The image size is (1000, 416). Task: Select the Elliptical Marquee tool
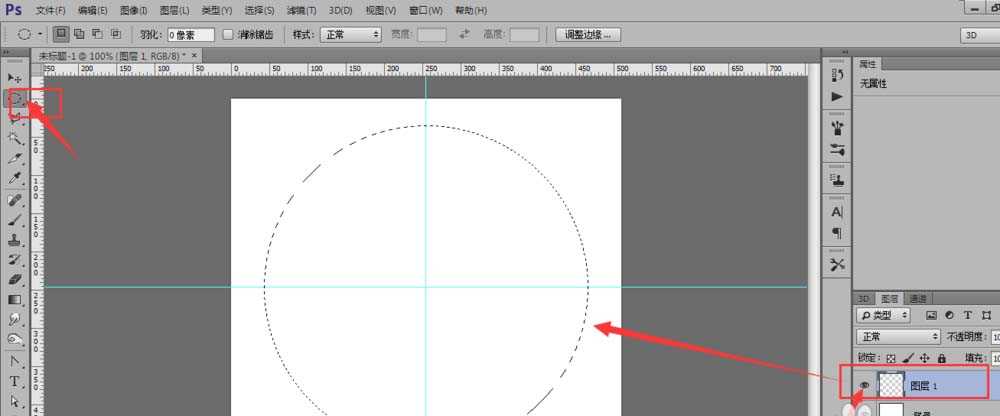pos(16,98)
